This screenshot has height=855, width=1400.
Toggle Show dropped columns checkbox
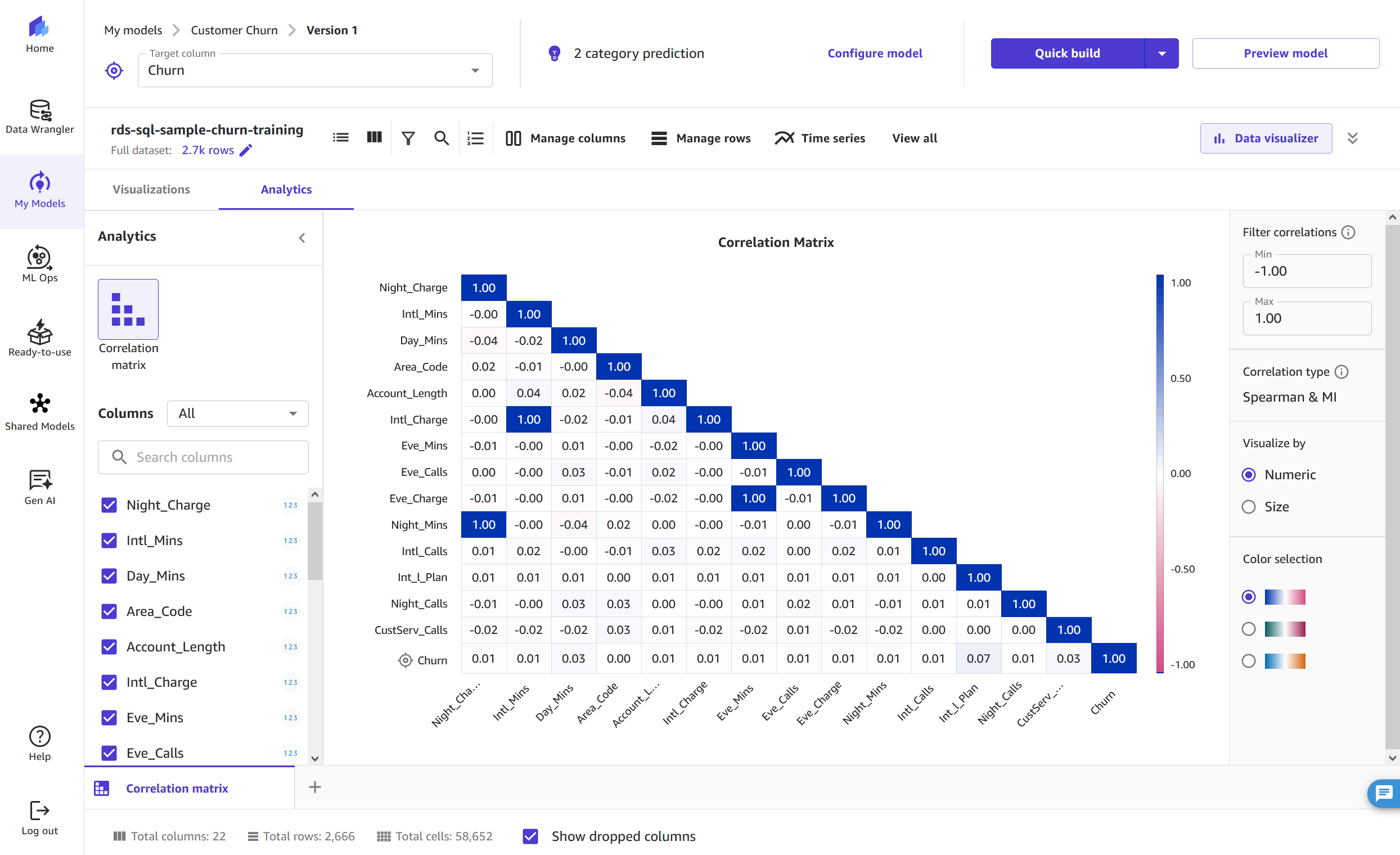click(x=530, y=836)
